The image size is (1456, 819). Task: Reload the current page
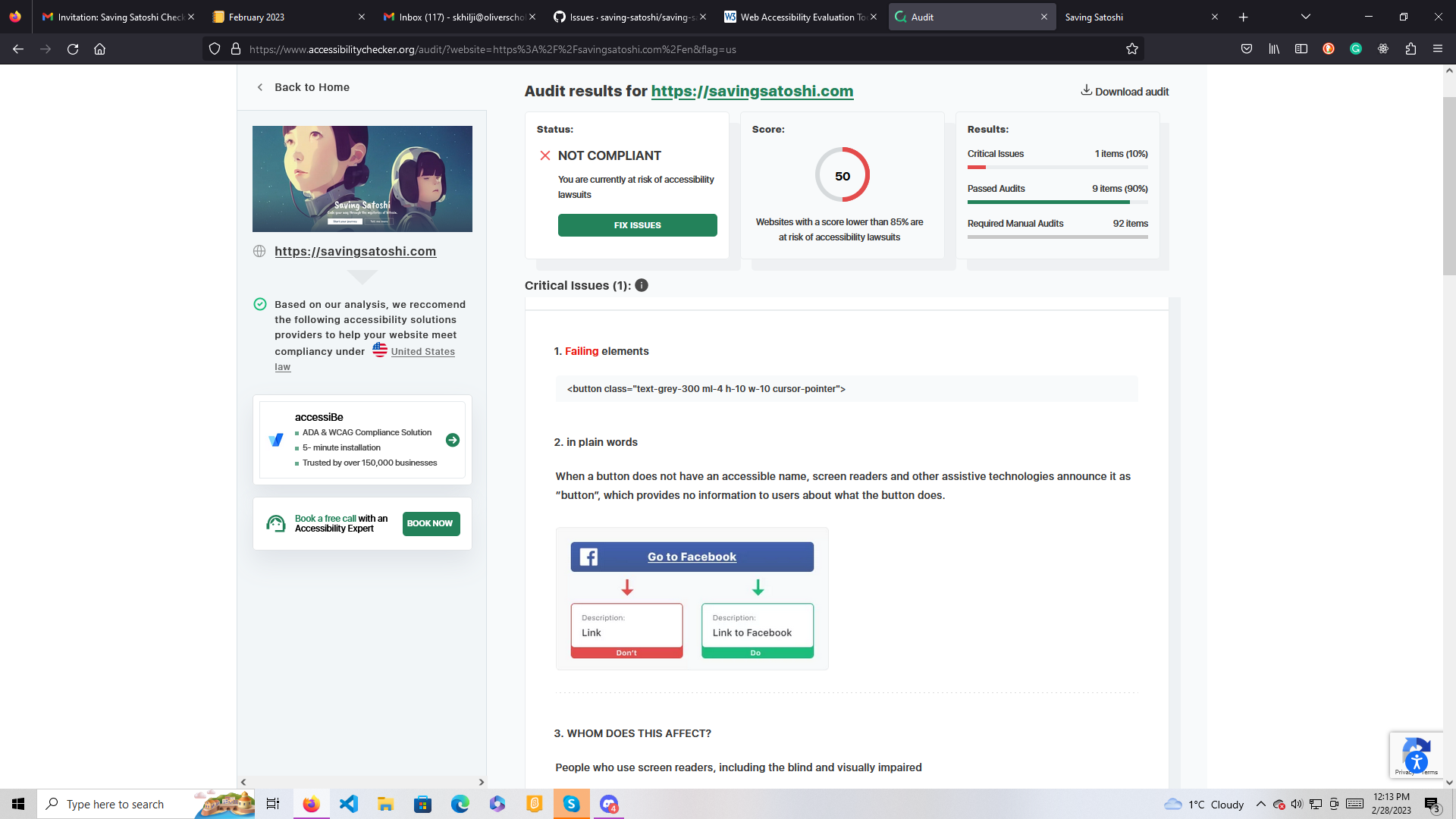[x=73, y=49]
